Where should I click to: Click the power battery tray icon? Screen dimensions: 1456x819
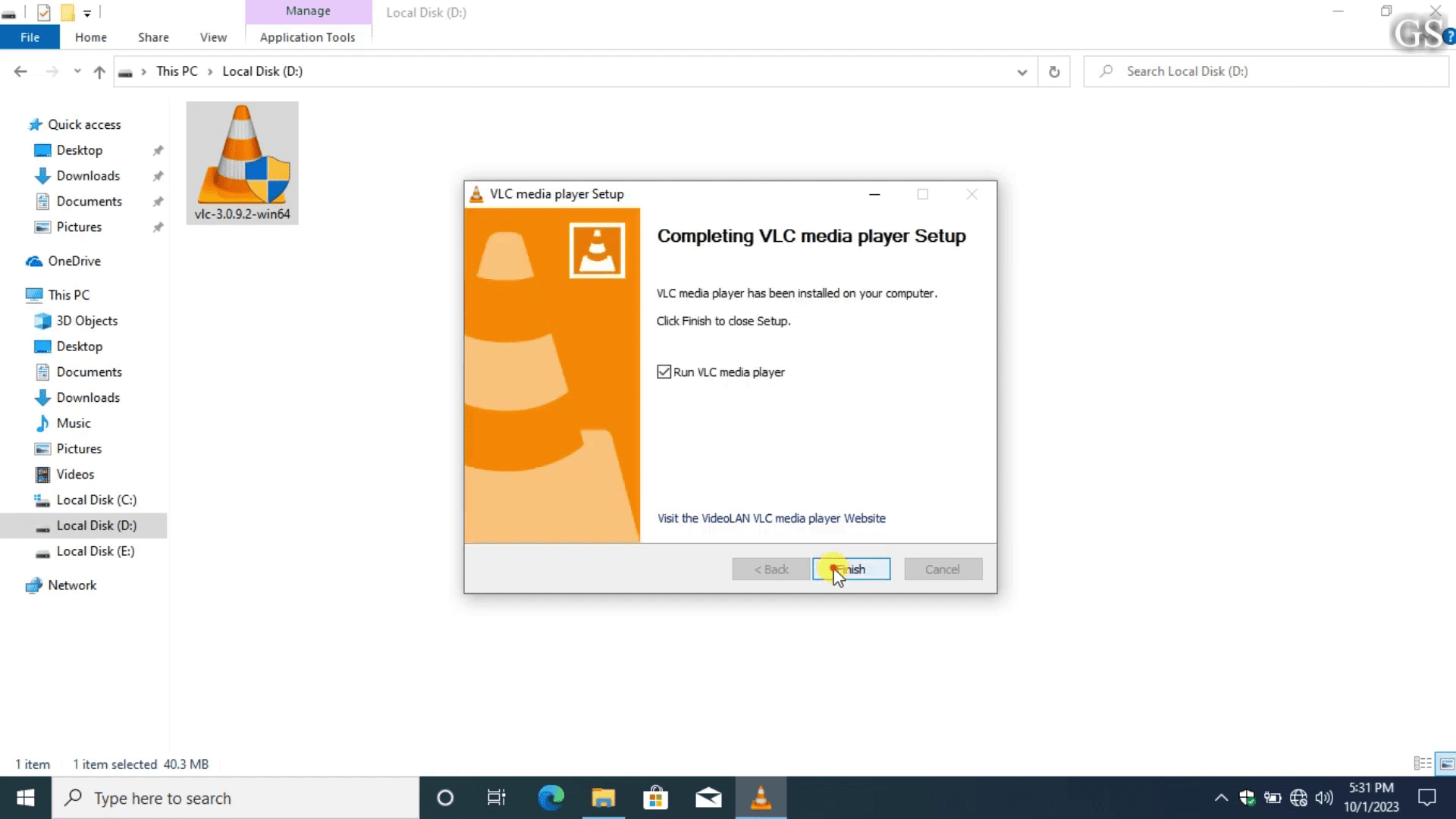tap(1272, 798)
